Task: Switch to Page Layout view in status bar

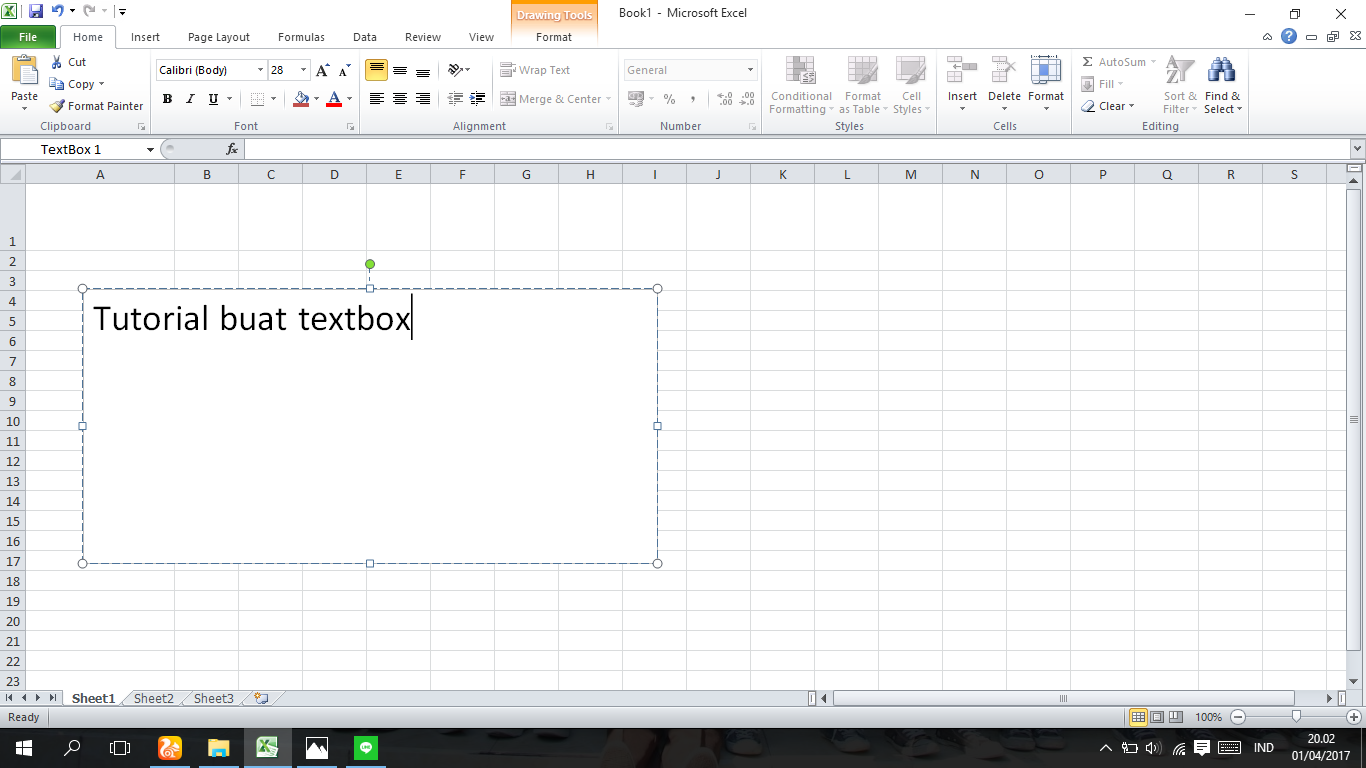Action: [1155, 717]
